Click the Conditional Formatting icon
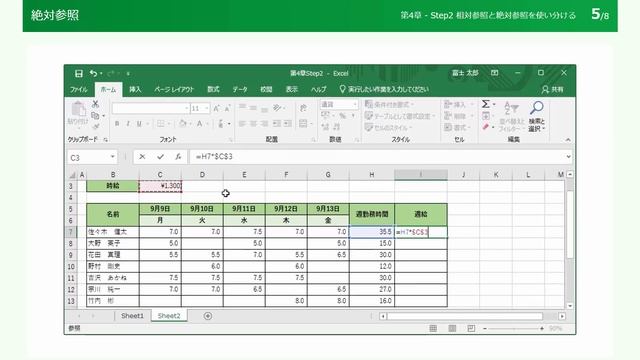This screenshot has height=360, width=640. point(369,104)
